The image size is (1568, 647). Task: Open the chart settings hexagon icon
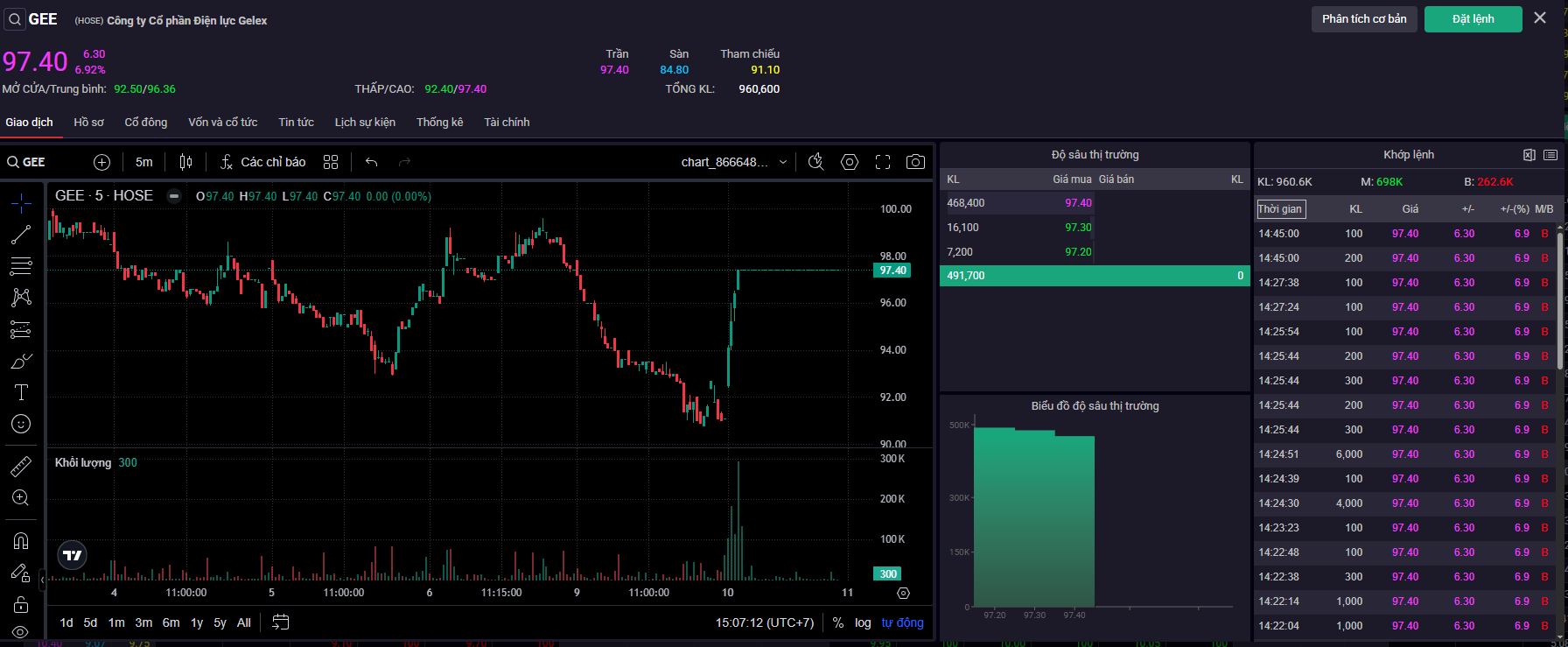850,162
